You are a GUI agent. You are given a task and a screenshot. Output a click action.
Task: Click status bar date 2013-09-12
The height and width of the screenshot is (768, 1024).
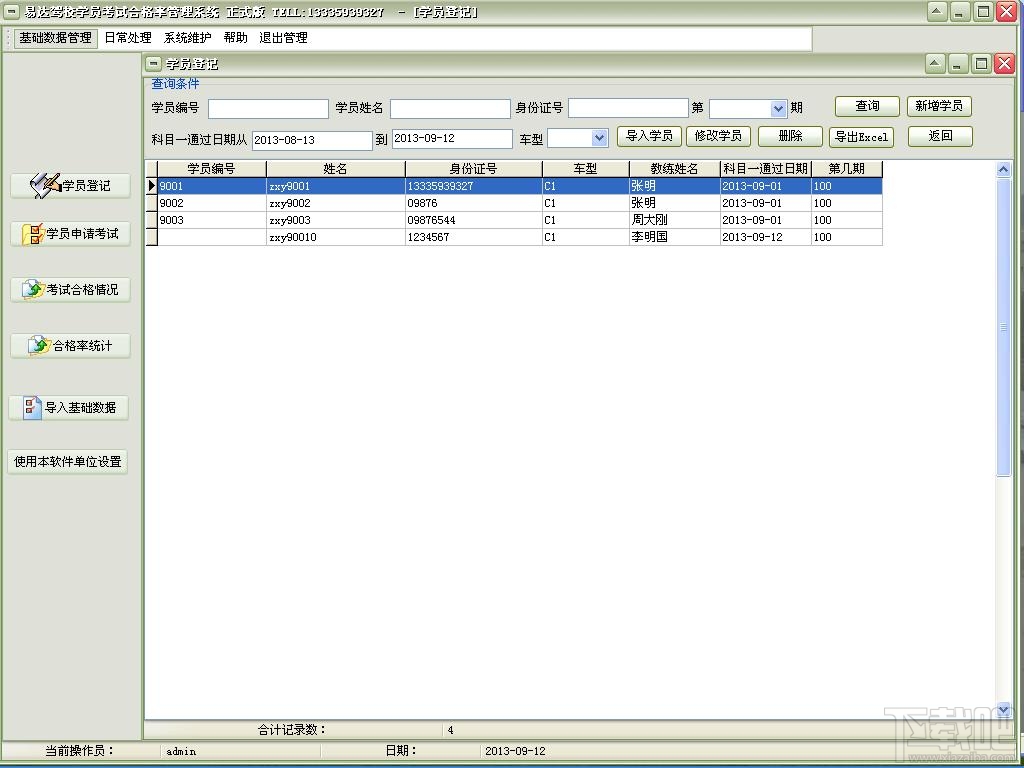click(515, 751)
